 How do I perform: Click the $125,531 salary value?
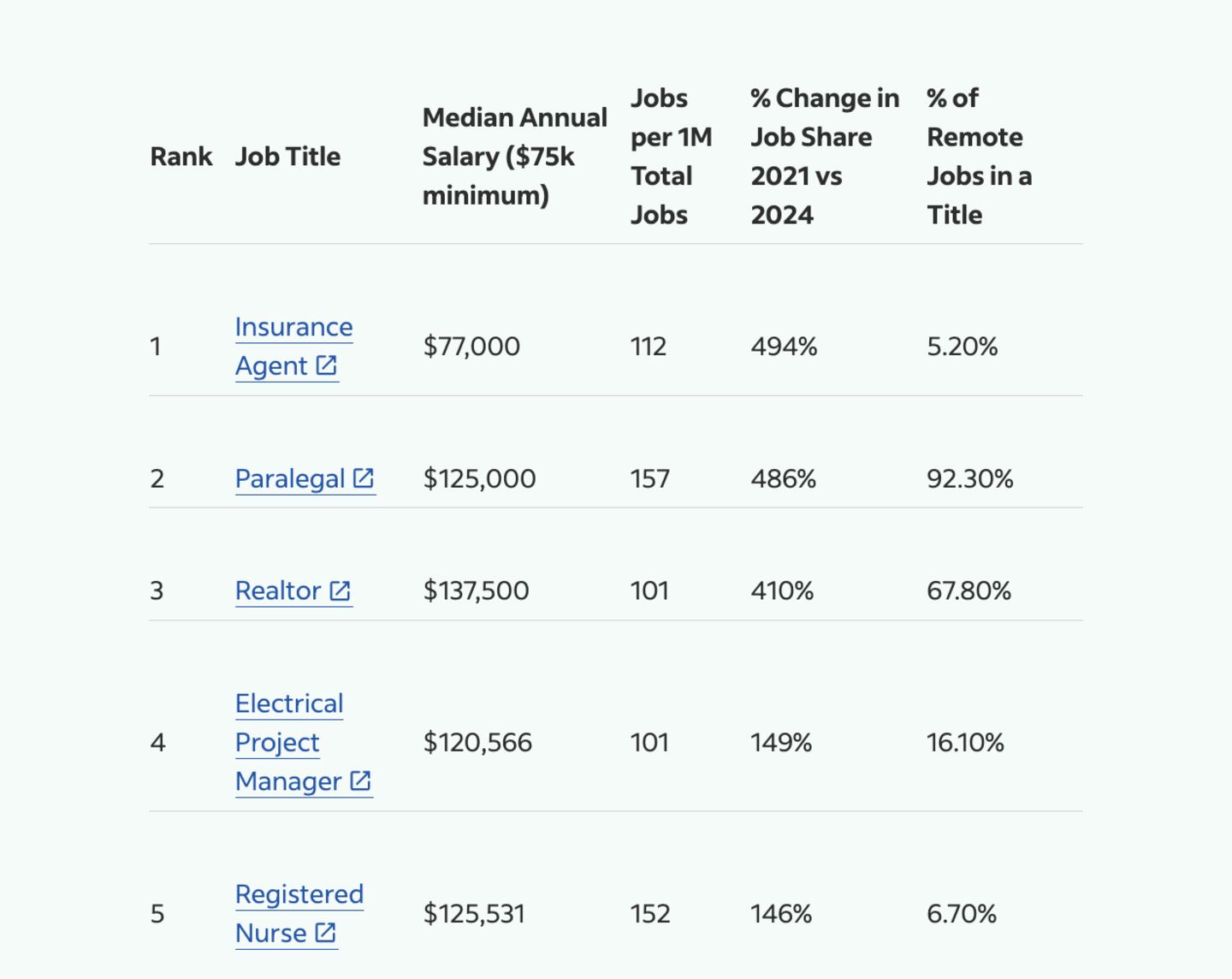click(x=473, y=914)
